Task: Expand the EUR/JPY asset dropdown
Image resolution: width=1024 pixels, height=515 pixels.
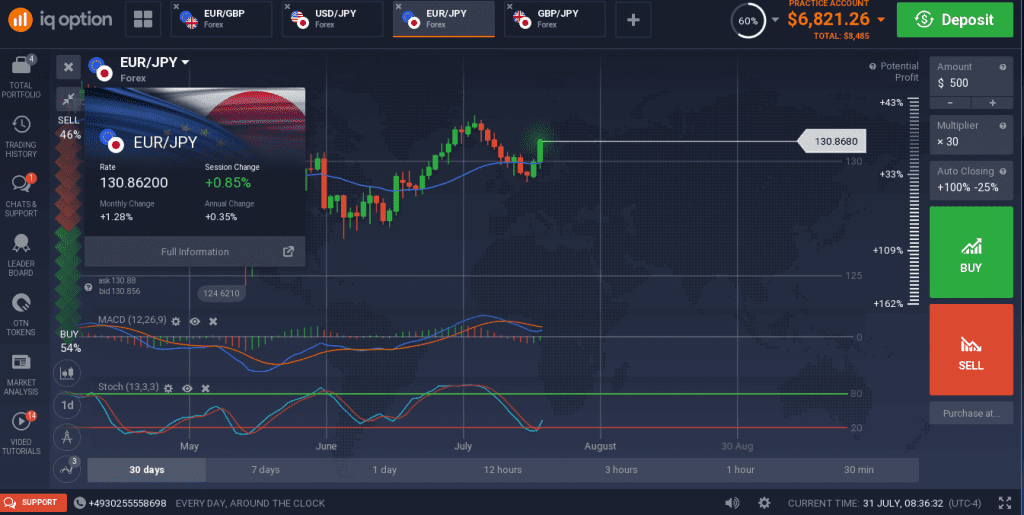Action: (x=185, y=63)
